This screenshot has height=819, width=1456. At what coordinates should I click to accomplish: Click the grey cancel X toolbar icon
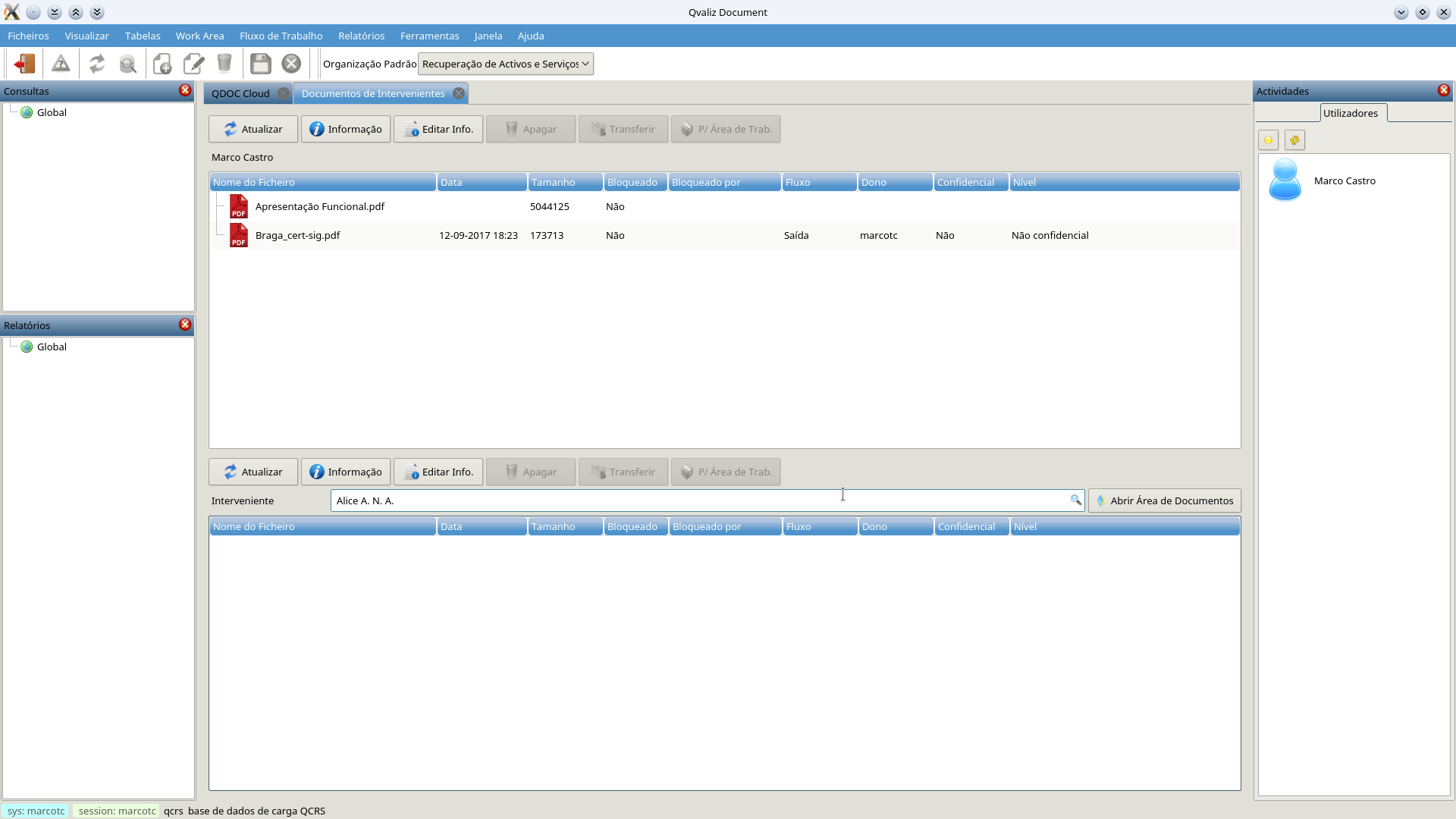tap(291, 64)
